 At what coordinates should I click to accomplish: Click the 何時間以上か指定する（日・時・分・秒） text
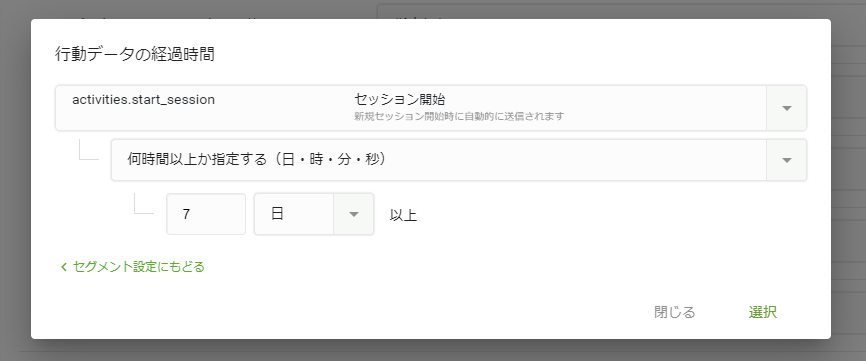click(x=256, y=159)
